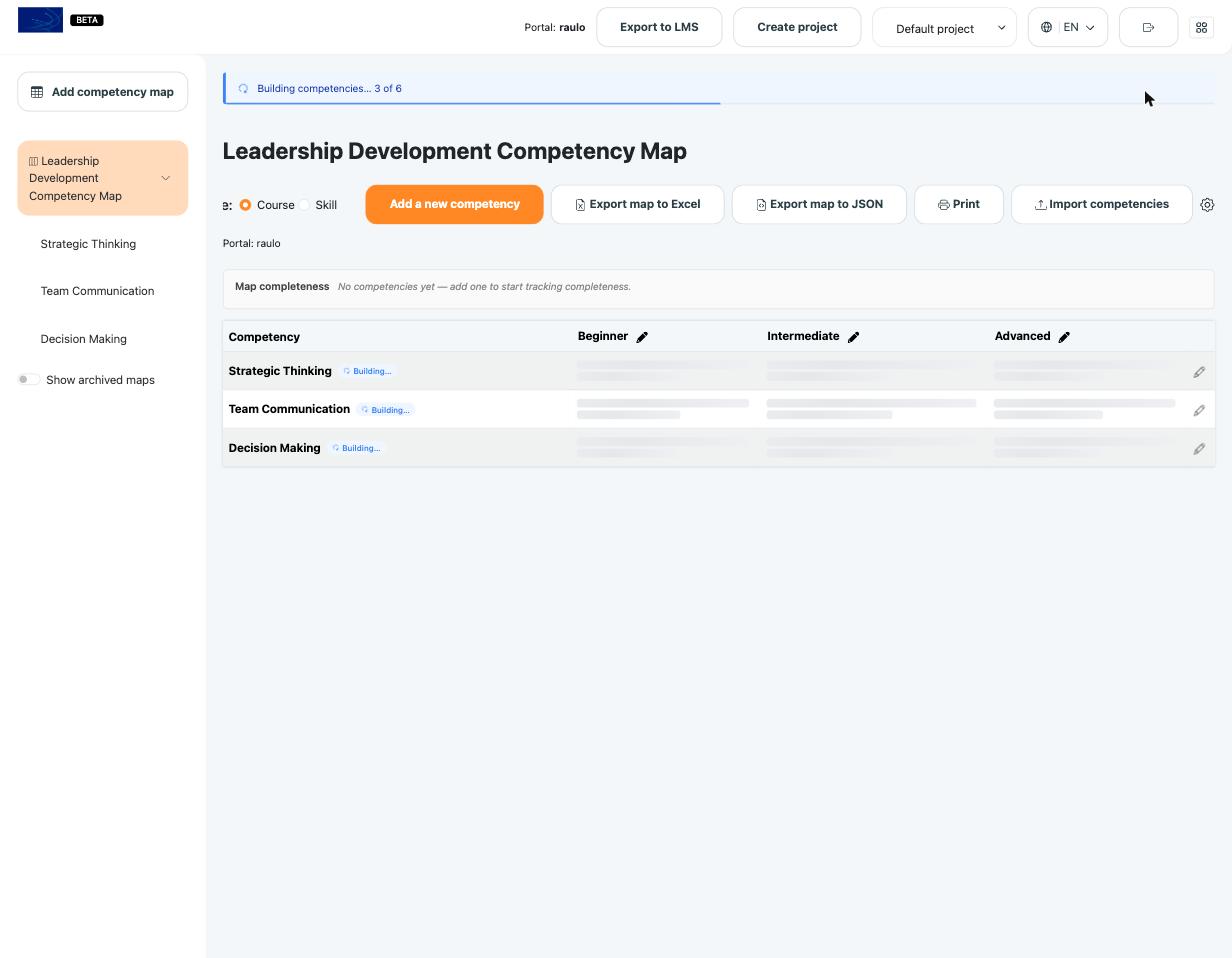Select the Skill radio option
This screenshot has height=958, width=1232.
(304, 205)
